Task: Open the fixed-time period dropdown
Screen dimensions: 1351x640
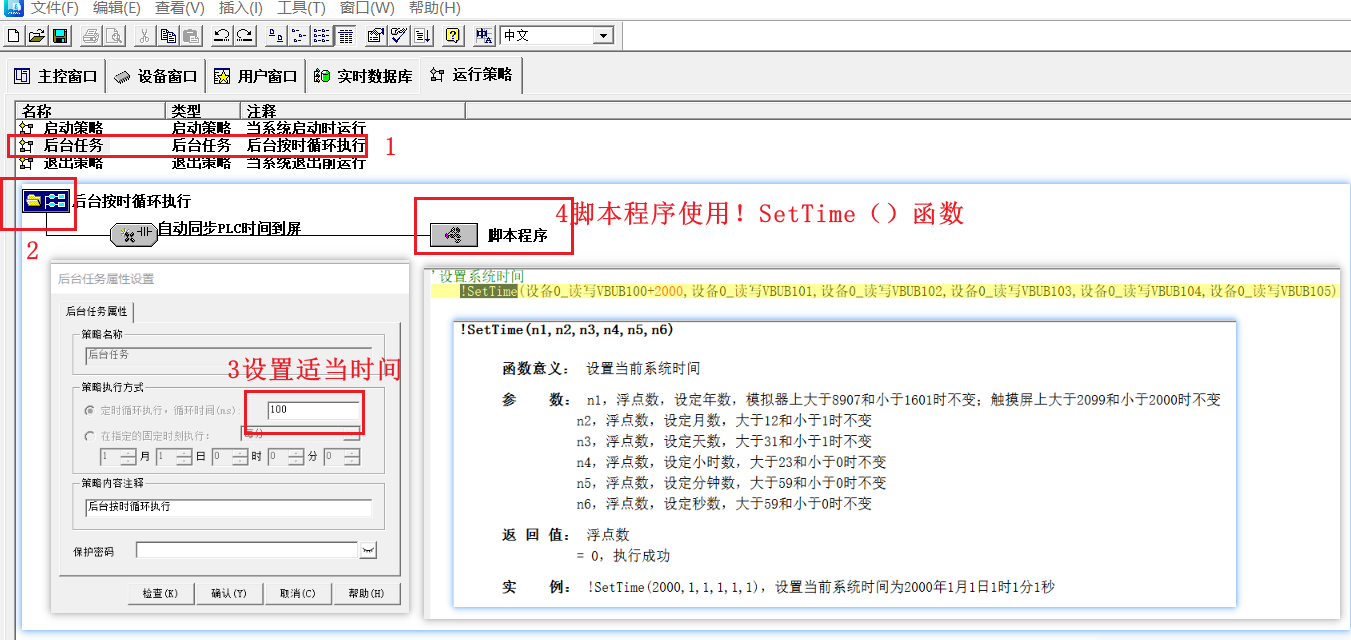Action: tap(351, 434)
